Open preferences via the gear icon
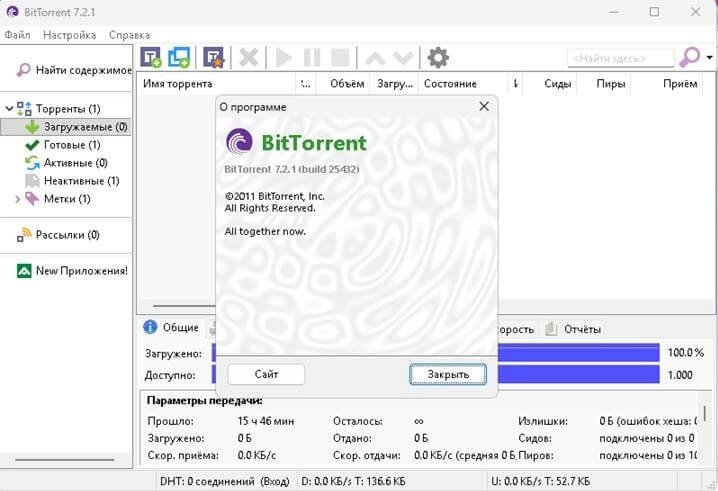 (x=438, y=58)
